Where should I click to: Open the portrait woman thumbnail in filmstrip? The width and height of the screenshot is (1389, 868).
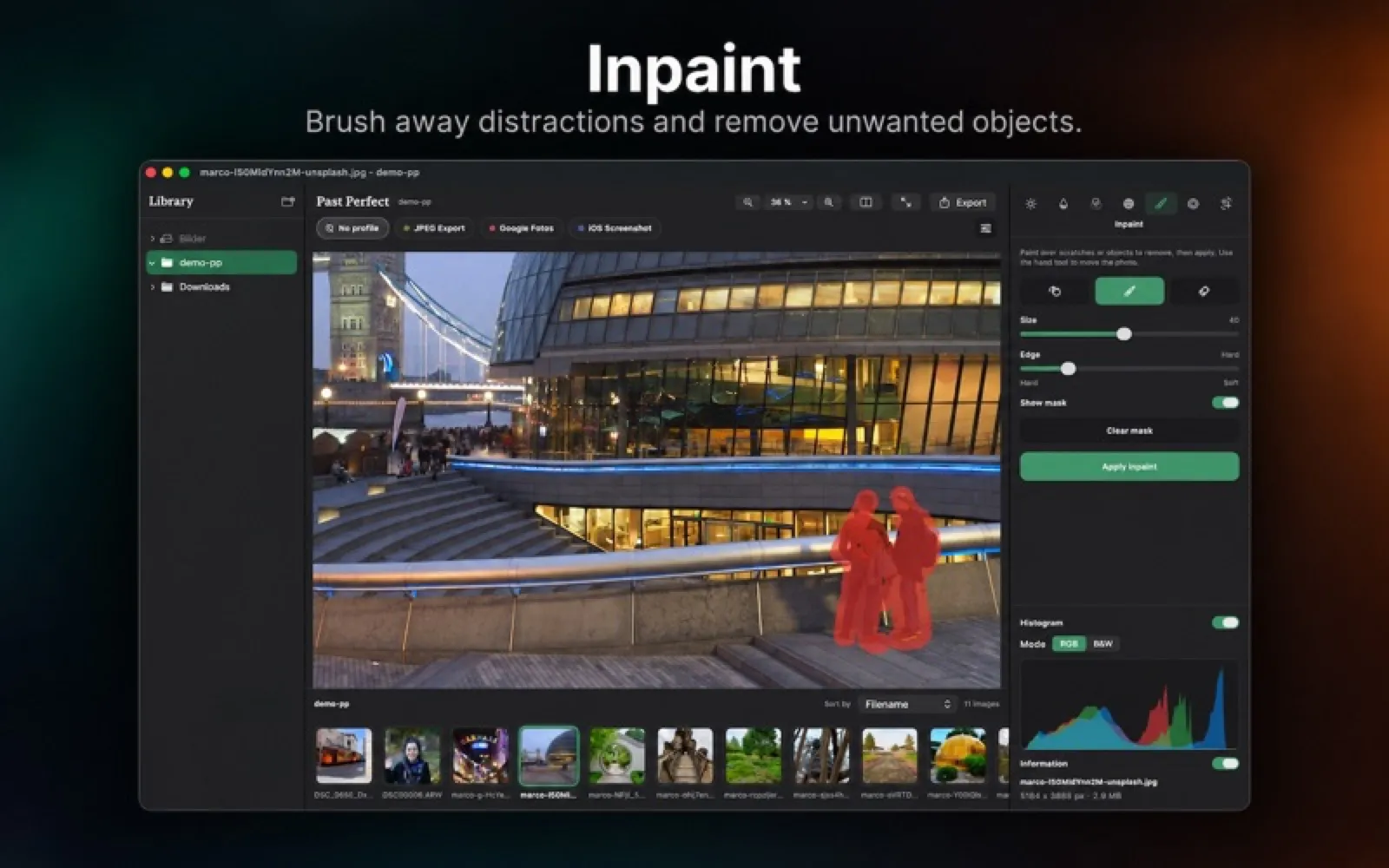click(x=412, y=755)
